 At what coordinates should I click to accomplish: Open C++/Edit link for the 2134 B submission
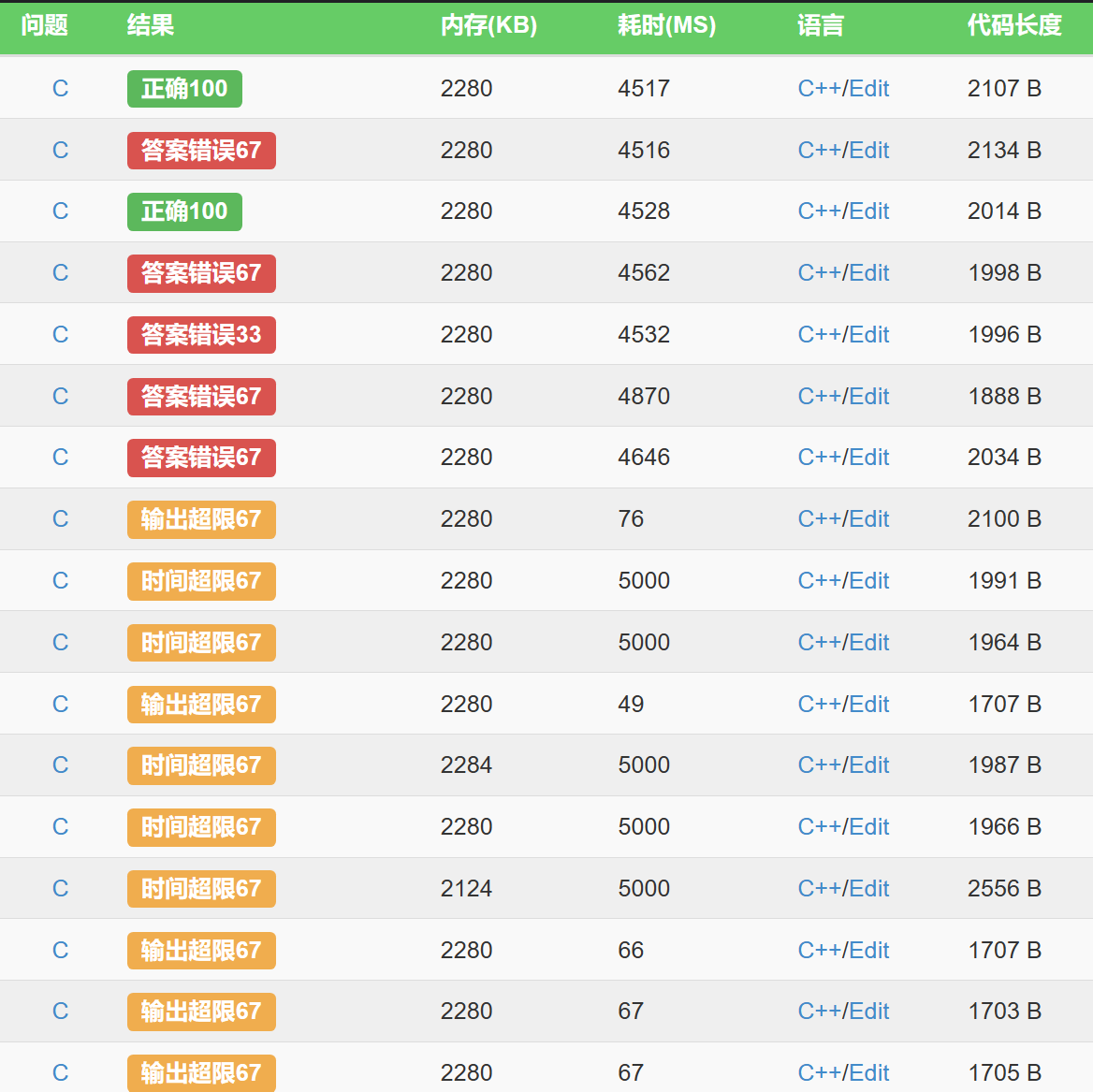(x=843, y=150)
